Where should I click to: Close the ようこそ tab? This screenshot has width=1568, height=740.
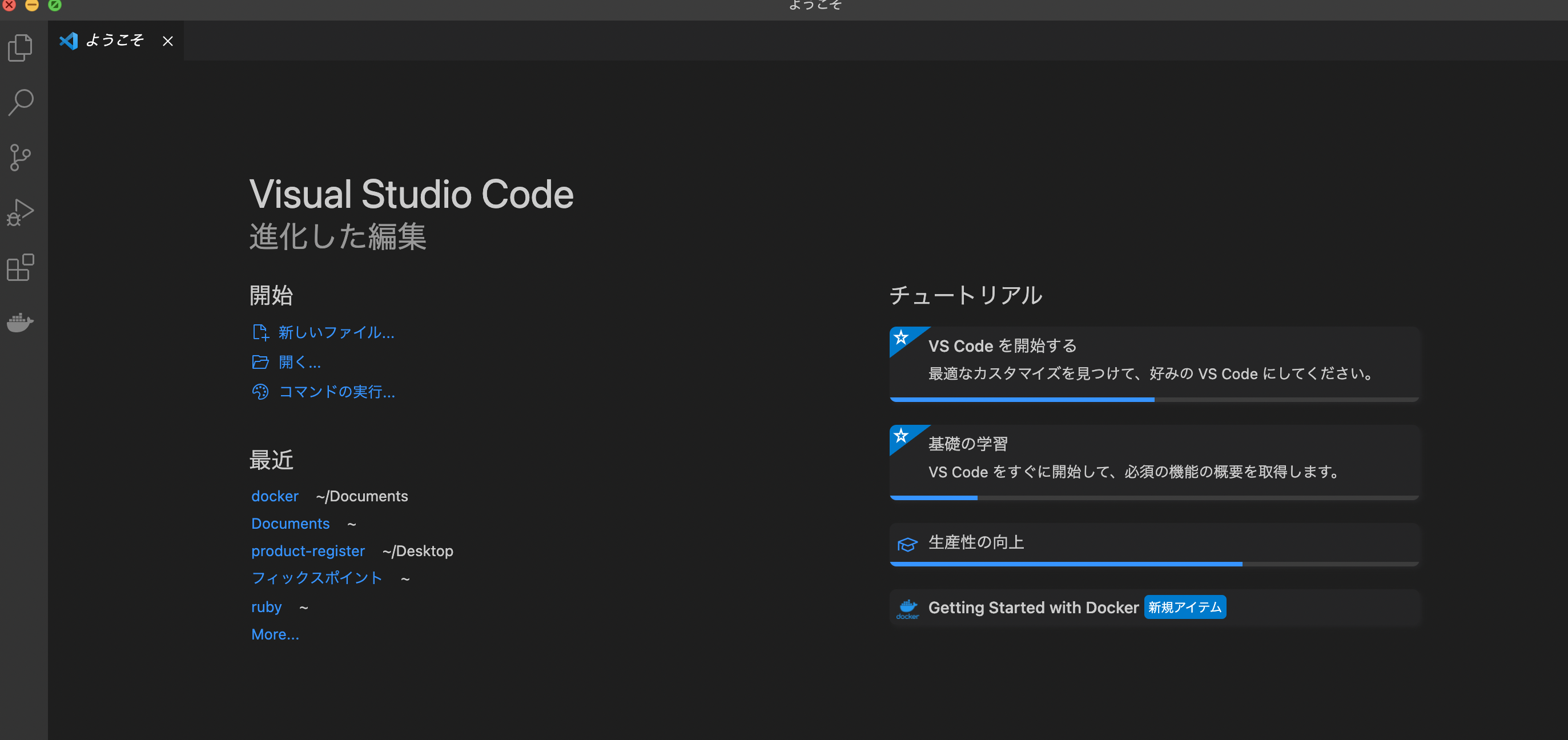168,41
